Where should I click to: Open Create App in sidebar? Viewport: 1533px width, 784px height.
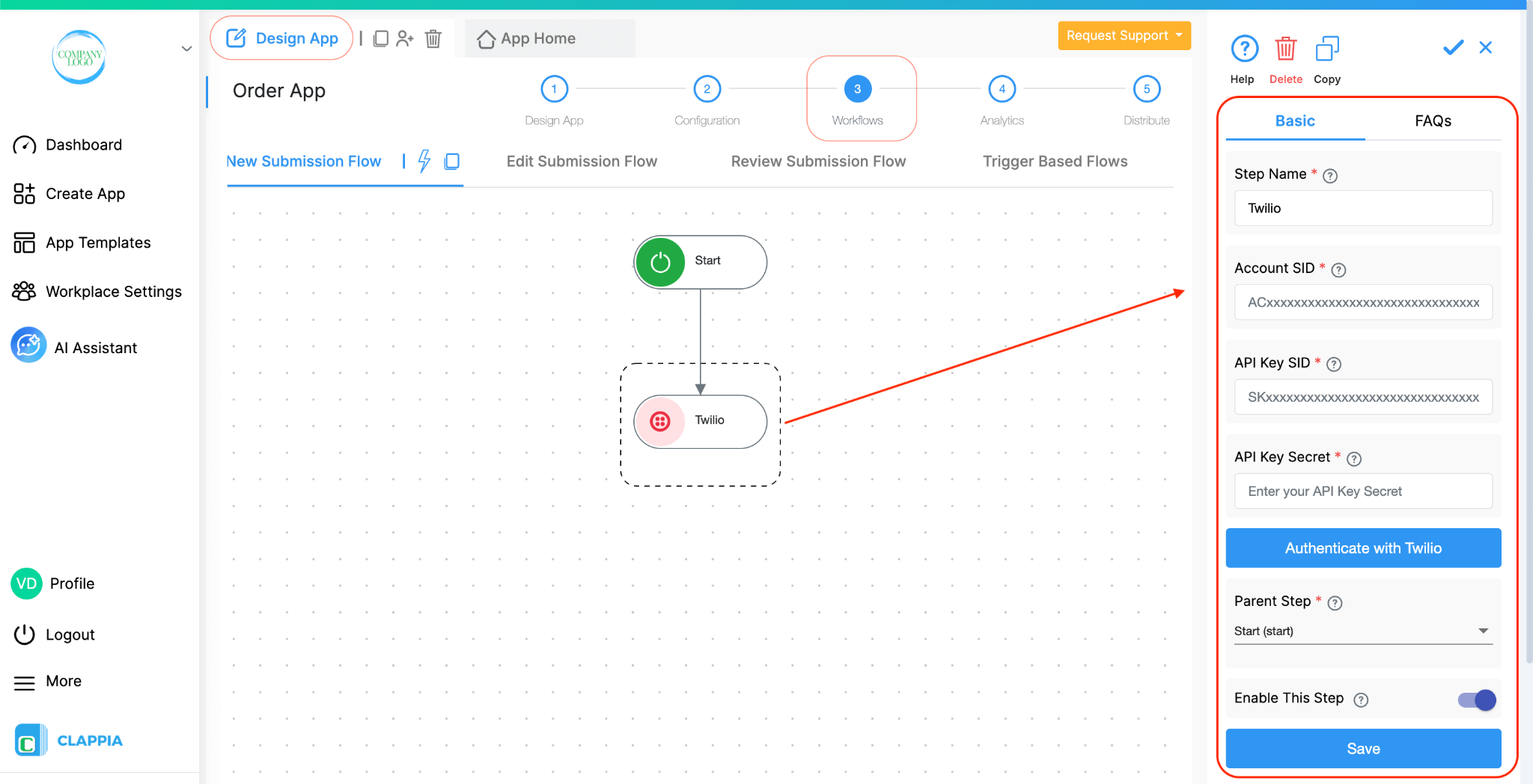tap(69, 194)
